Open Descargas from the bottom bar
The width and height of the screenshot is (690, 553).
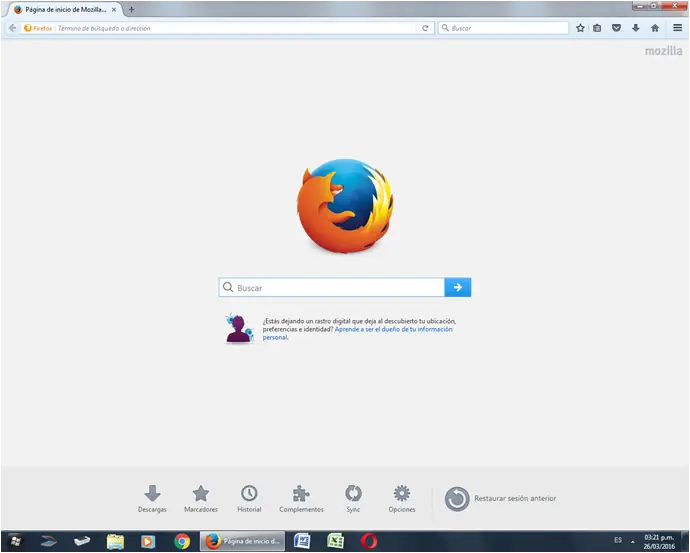point(152,498)
